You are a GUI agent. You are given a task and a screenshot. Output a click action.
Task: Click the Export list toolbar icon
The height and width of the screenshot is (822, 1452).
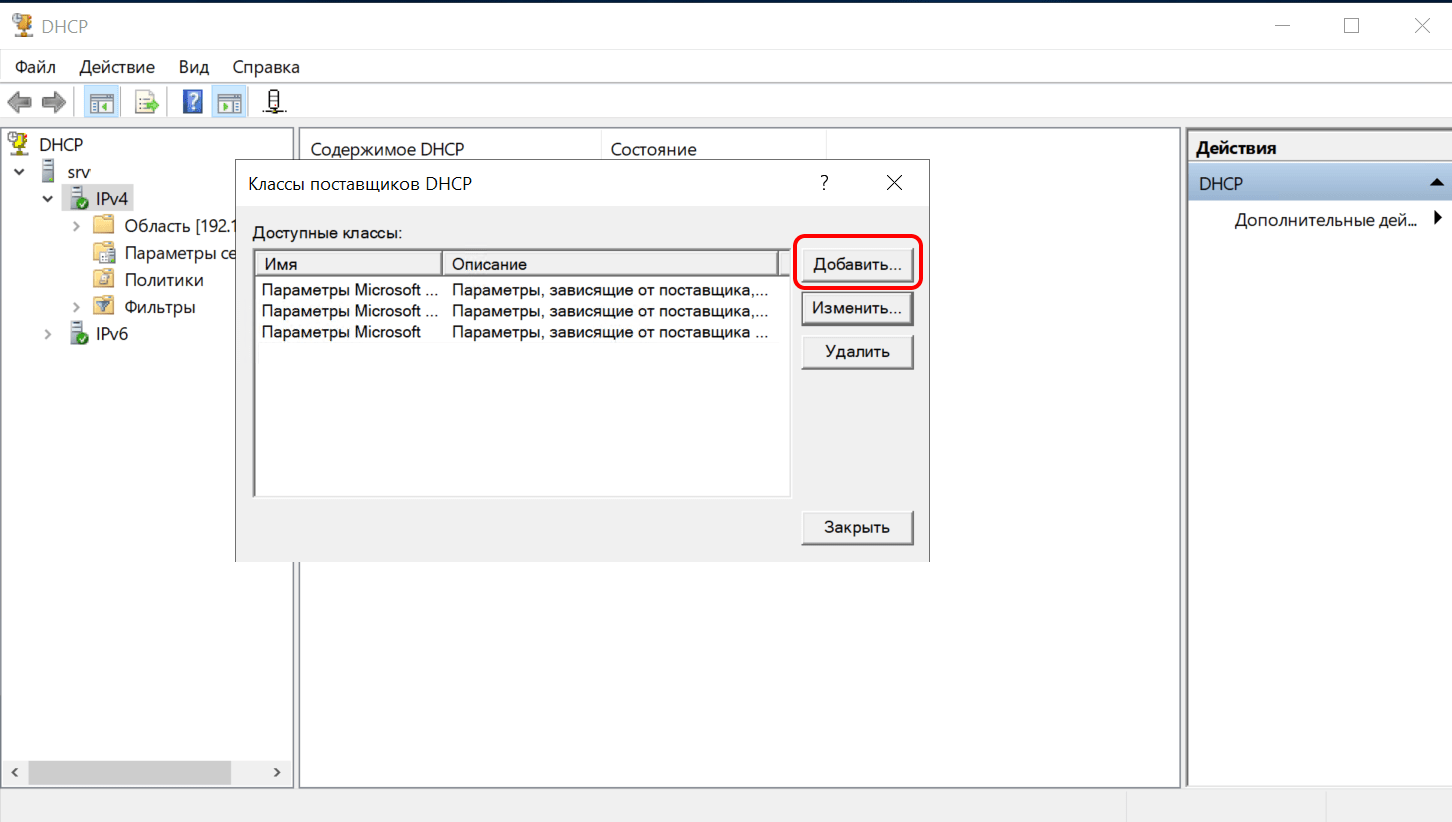tap(147, 101)
